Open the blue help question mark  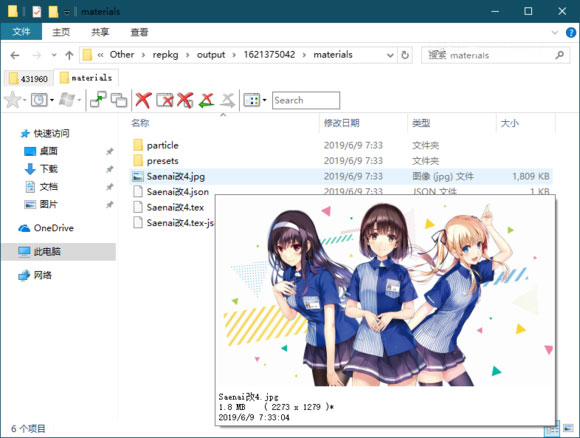pos(571,33)
